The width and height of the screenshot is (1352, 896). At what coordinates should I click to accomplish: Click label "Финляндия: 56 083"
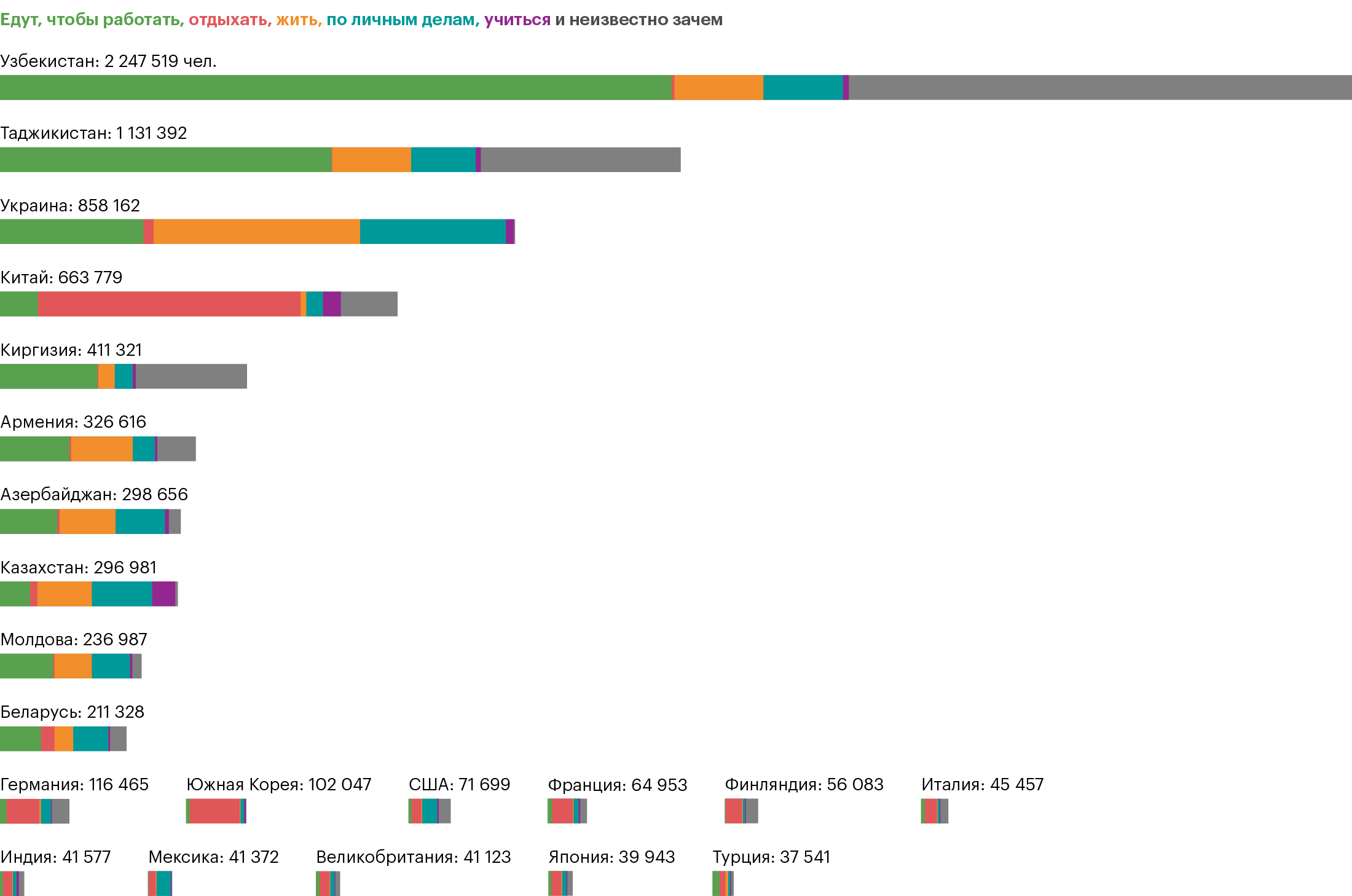pyautogui.click(x=804, y=784)
